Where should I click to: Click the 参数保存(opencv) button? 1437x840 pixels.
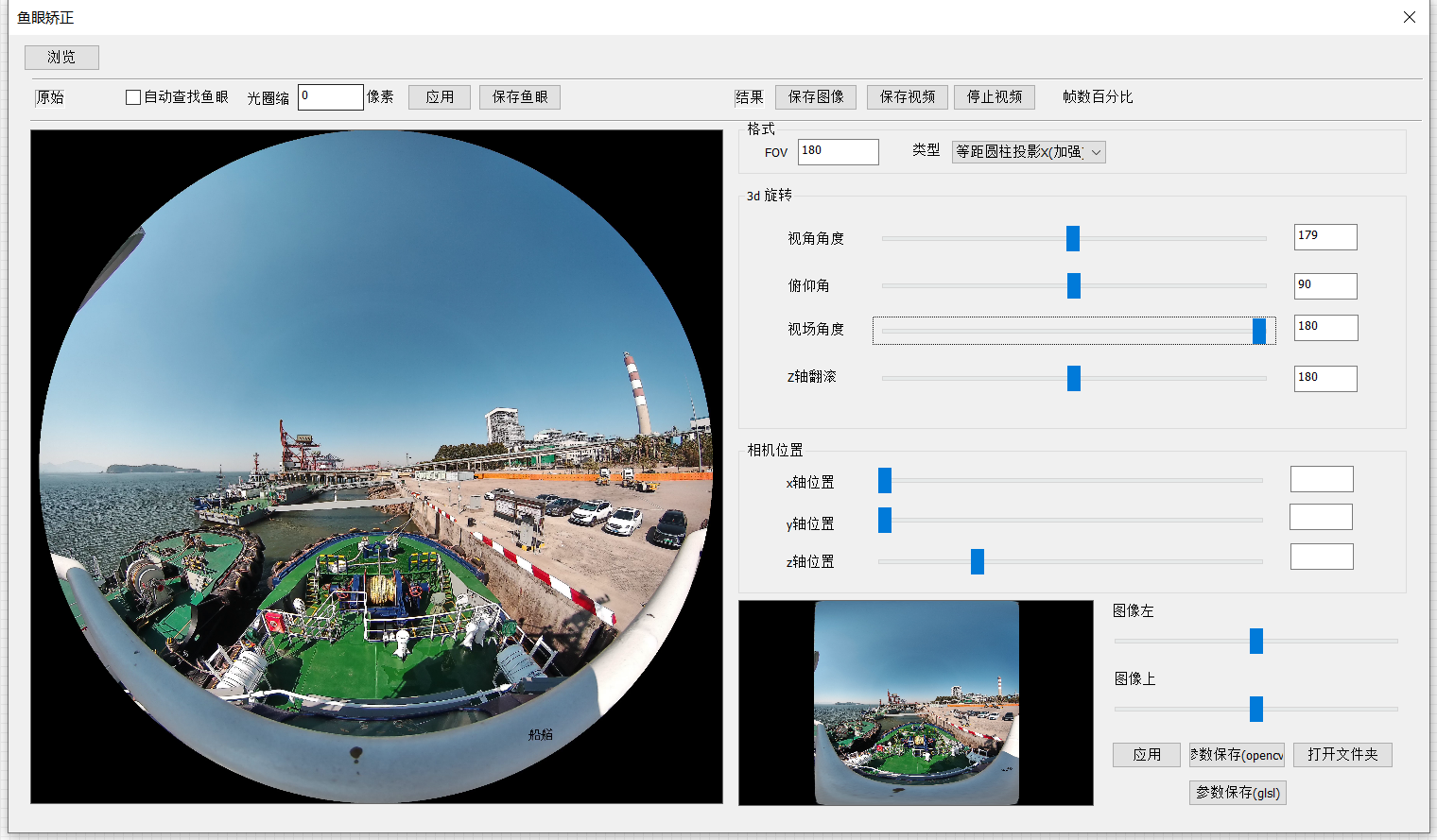tap(1238, 755)
